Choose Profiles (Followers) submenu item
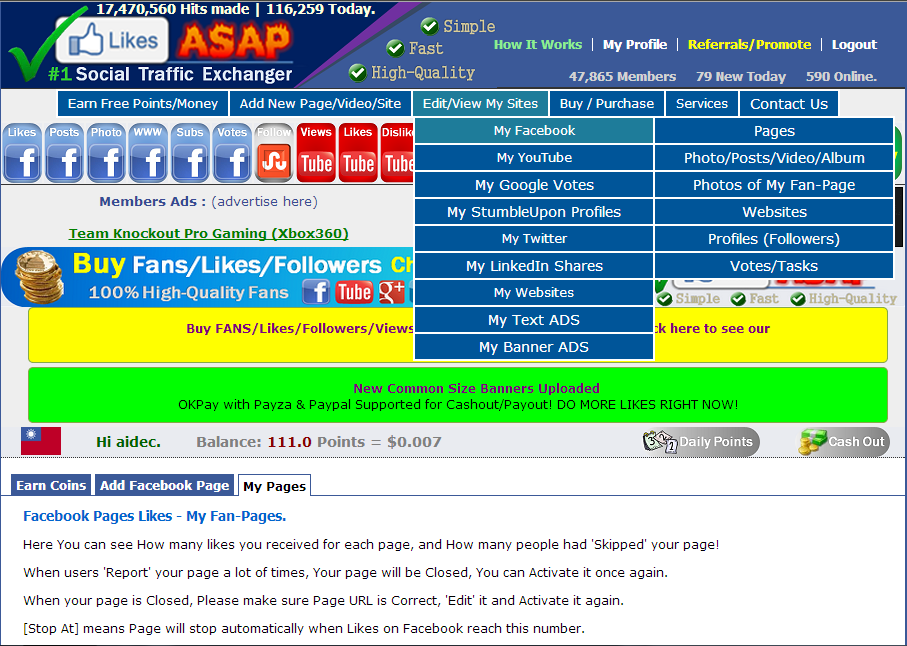Viewport: 907px width, 646px height. point(774,238)
